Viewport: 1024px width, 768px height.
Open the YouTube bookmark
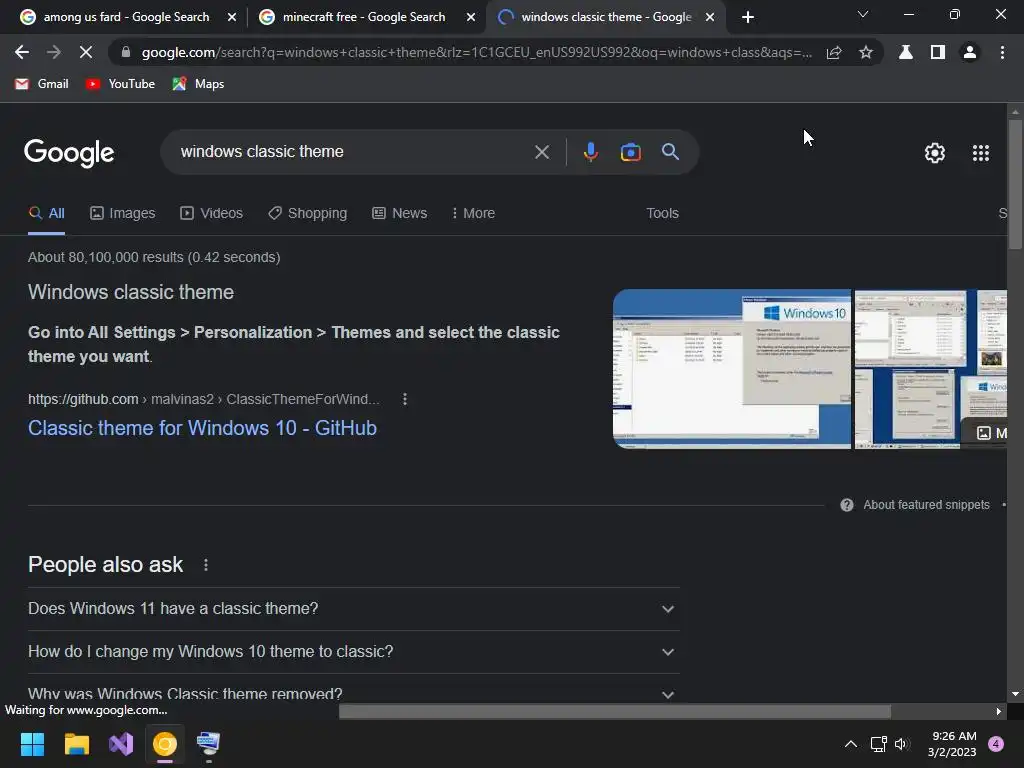tap(120, 84)
